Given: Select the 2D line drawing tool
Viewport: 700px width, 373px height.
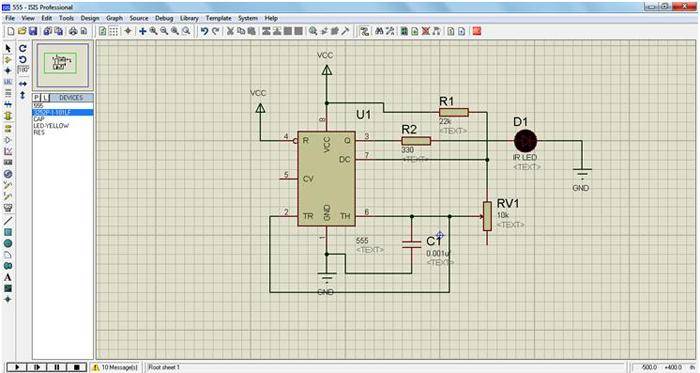Looking at the screenshot, I should click(x=8, y=221).
